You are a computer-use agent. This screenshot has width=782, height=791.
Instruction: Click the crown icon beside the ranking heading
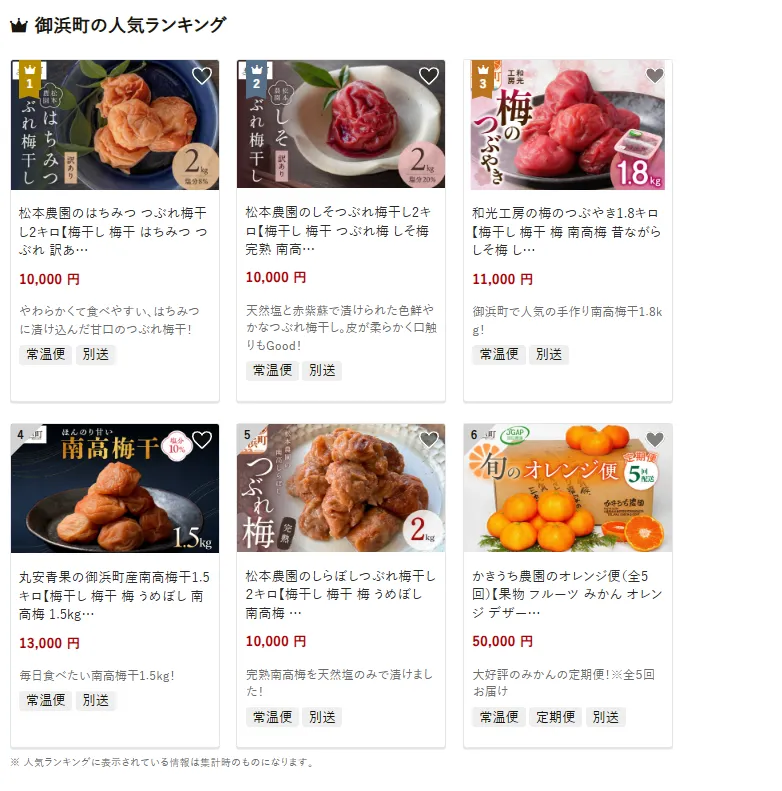click(19, 26)
